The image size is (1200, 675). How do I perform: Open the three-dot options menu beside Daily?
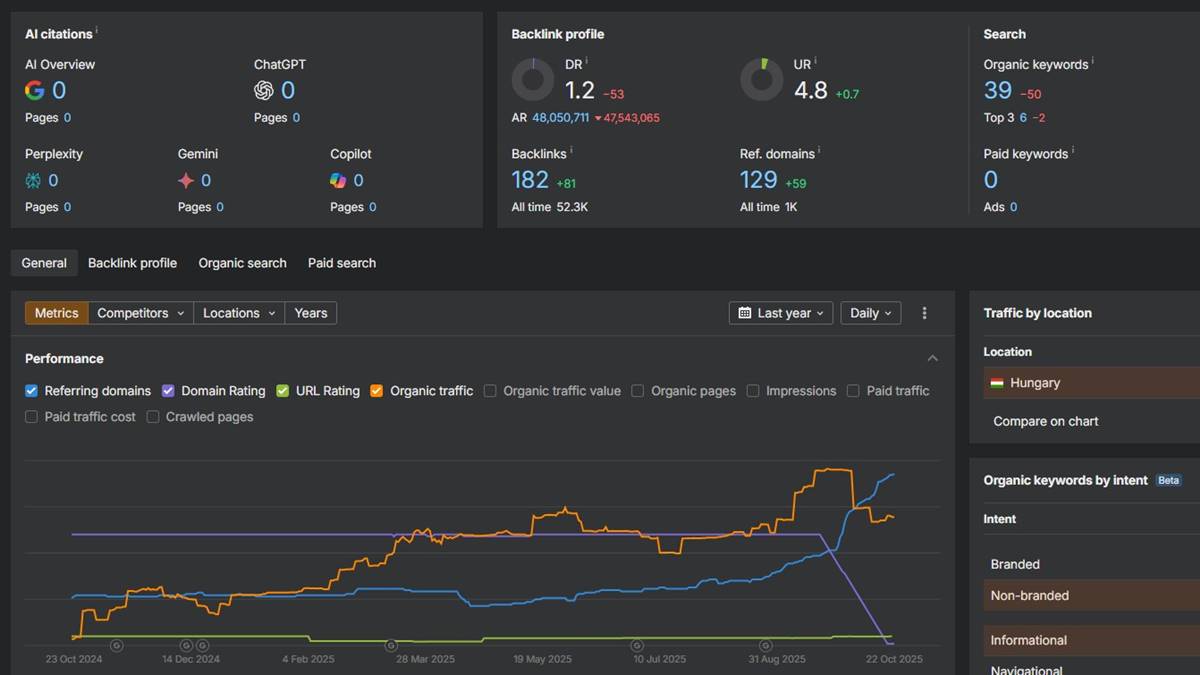tap(924, 313)
